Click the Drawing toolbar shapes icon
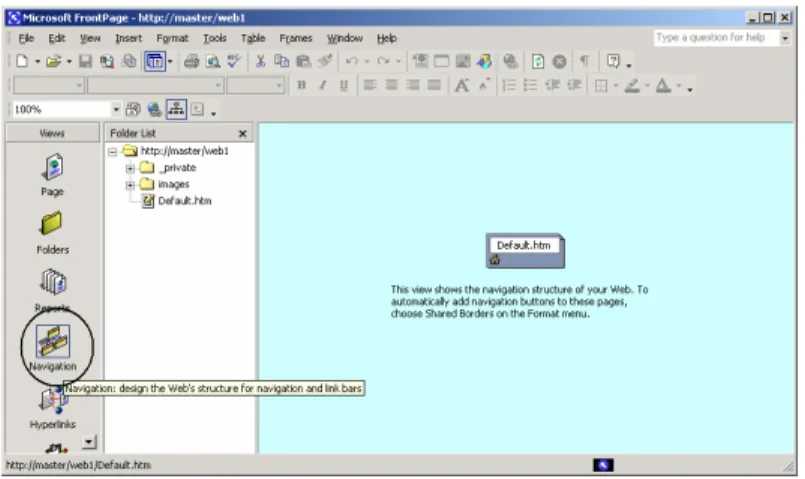805x479 pixels. click(484, 62)
